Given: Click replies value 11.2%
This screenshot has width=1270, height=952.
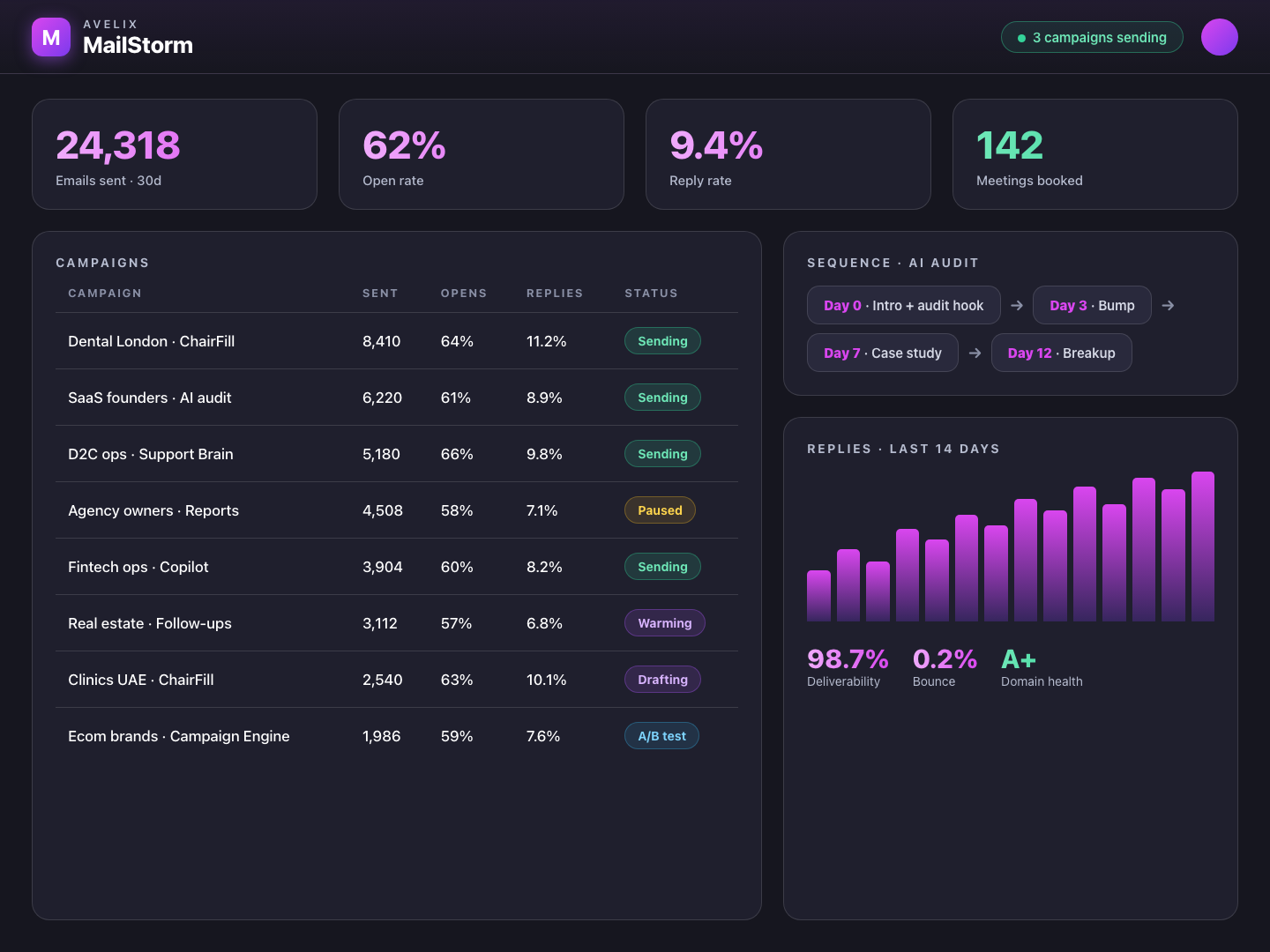Looking at the screenshot, I should (x=547, y=341).
